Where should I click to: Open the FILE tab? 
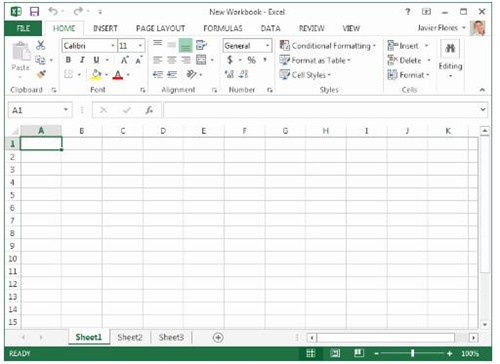tap(23, 28)
